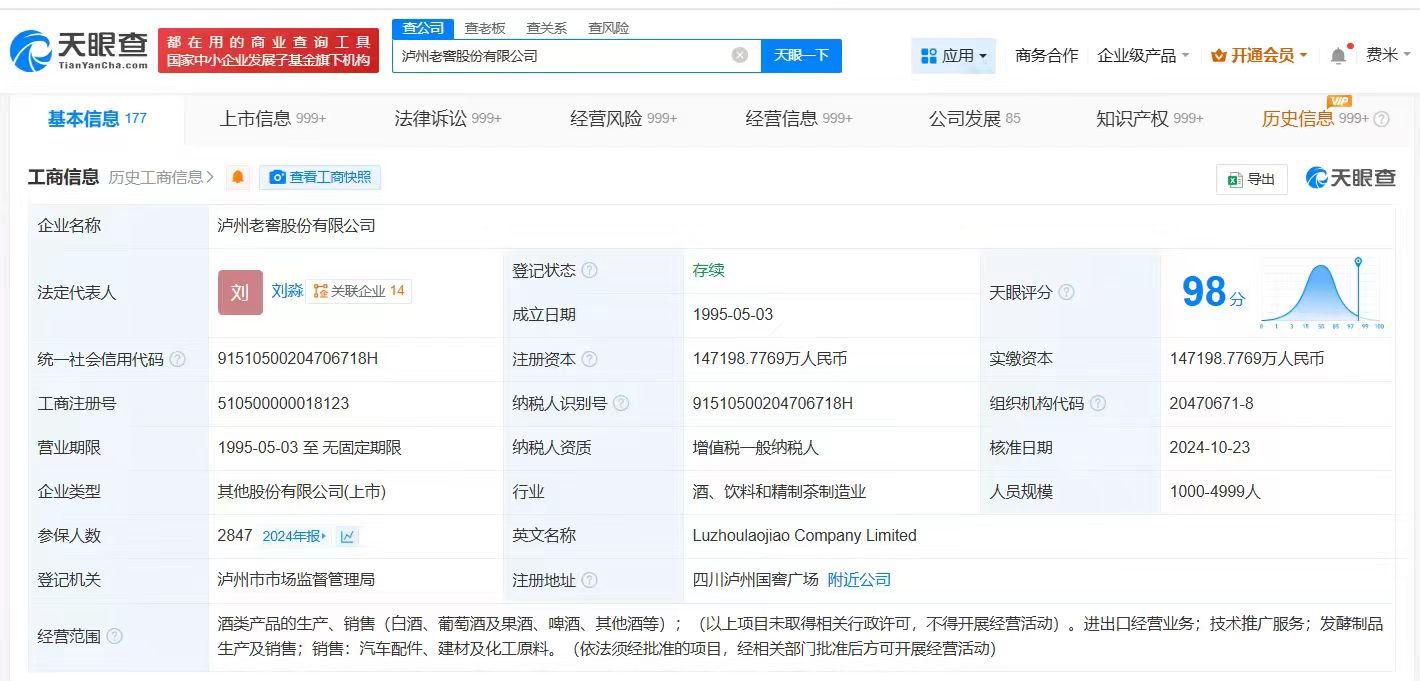Open the 应用 dropdown menu
Viewport: 1420px width, 681px height.
[x=953, y=56]
